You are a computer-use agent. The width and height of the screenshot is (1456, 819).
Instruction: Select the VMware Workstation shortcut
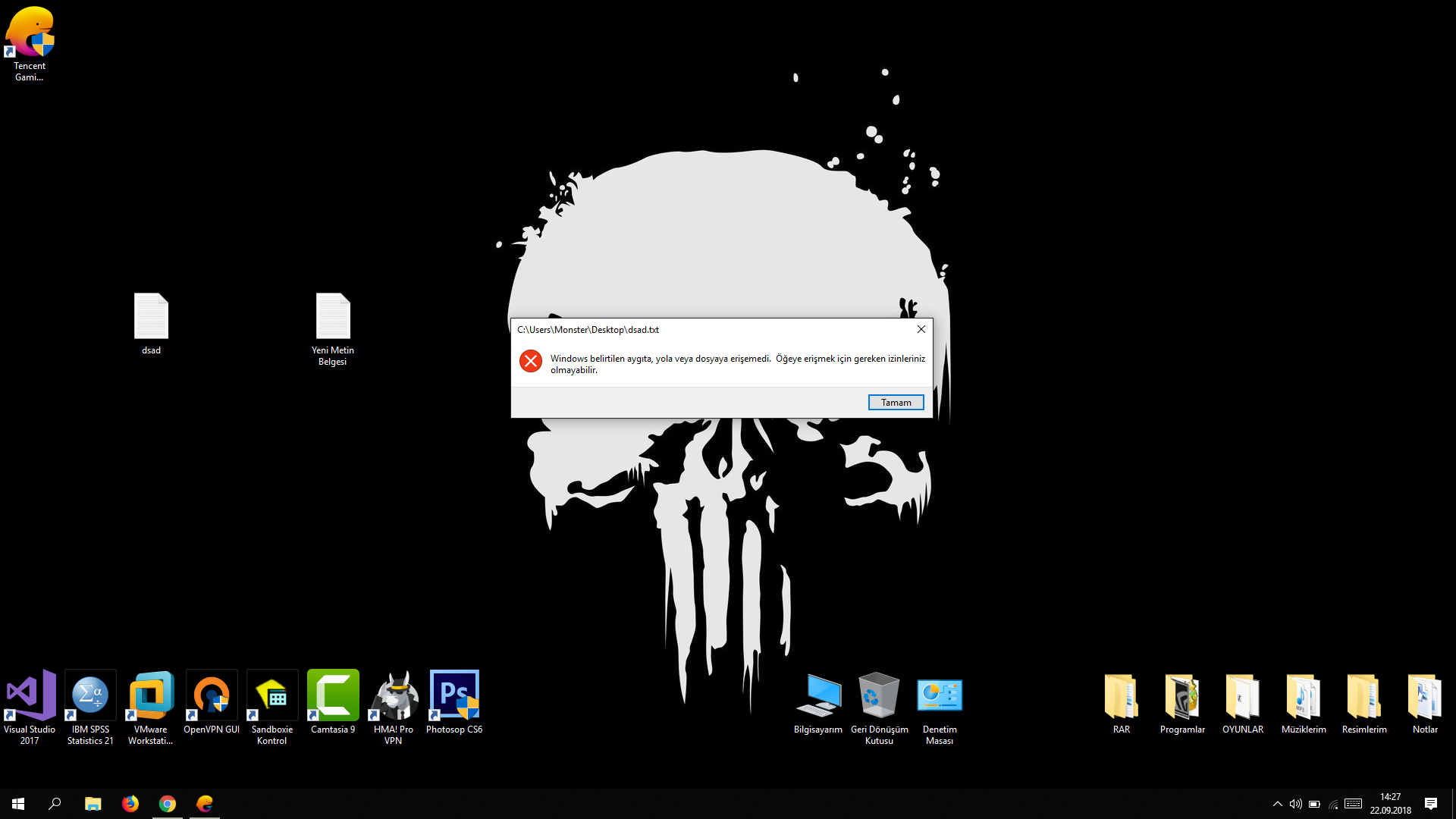[x=151, y=707]
